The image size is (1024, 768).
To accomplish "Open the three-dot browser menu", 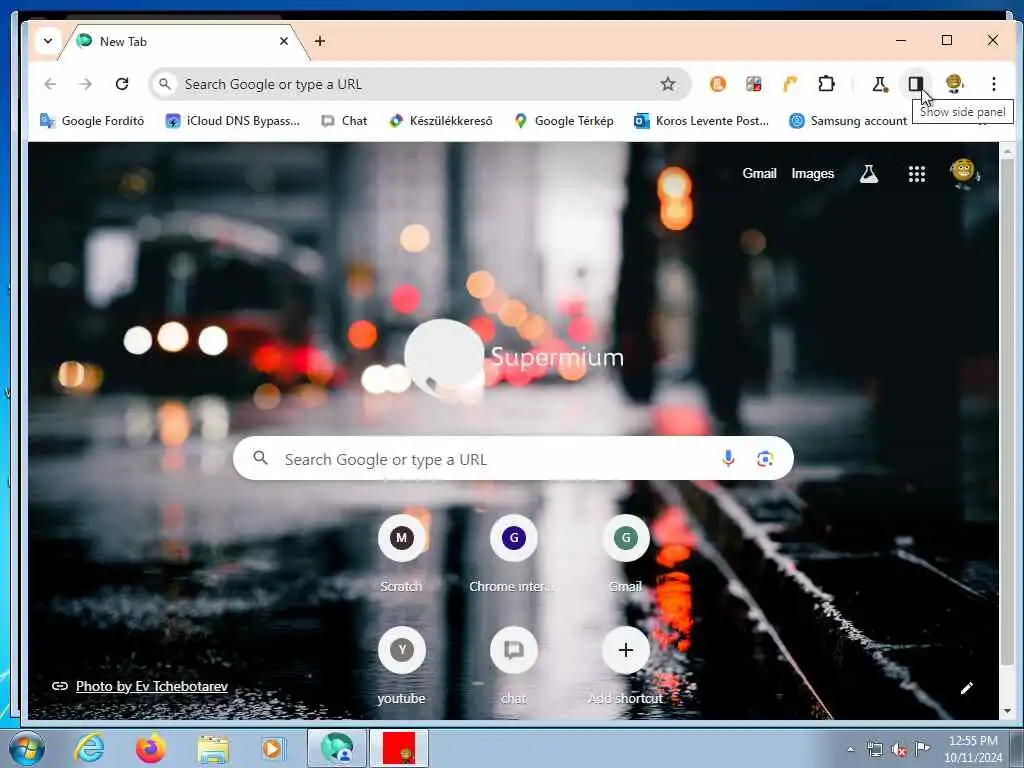I will pyautogui.click(x=993, y=84).
